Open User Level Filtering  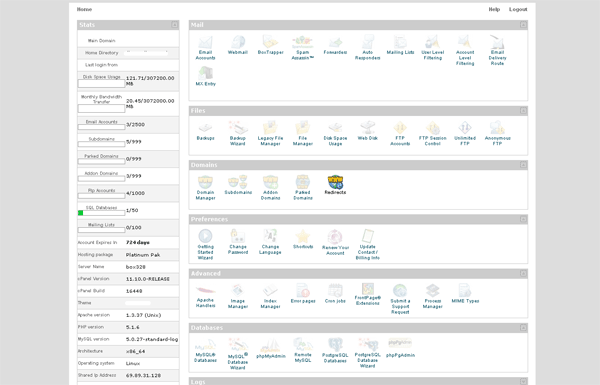point(432,48)
